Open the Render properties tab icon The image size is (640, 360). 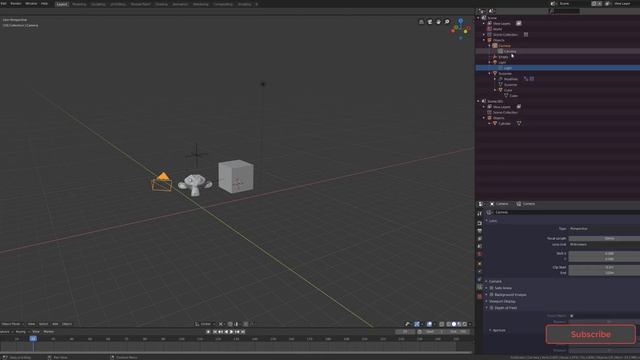(480, 223)
